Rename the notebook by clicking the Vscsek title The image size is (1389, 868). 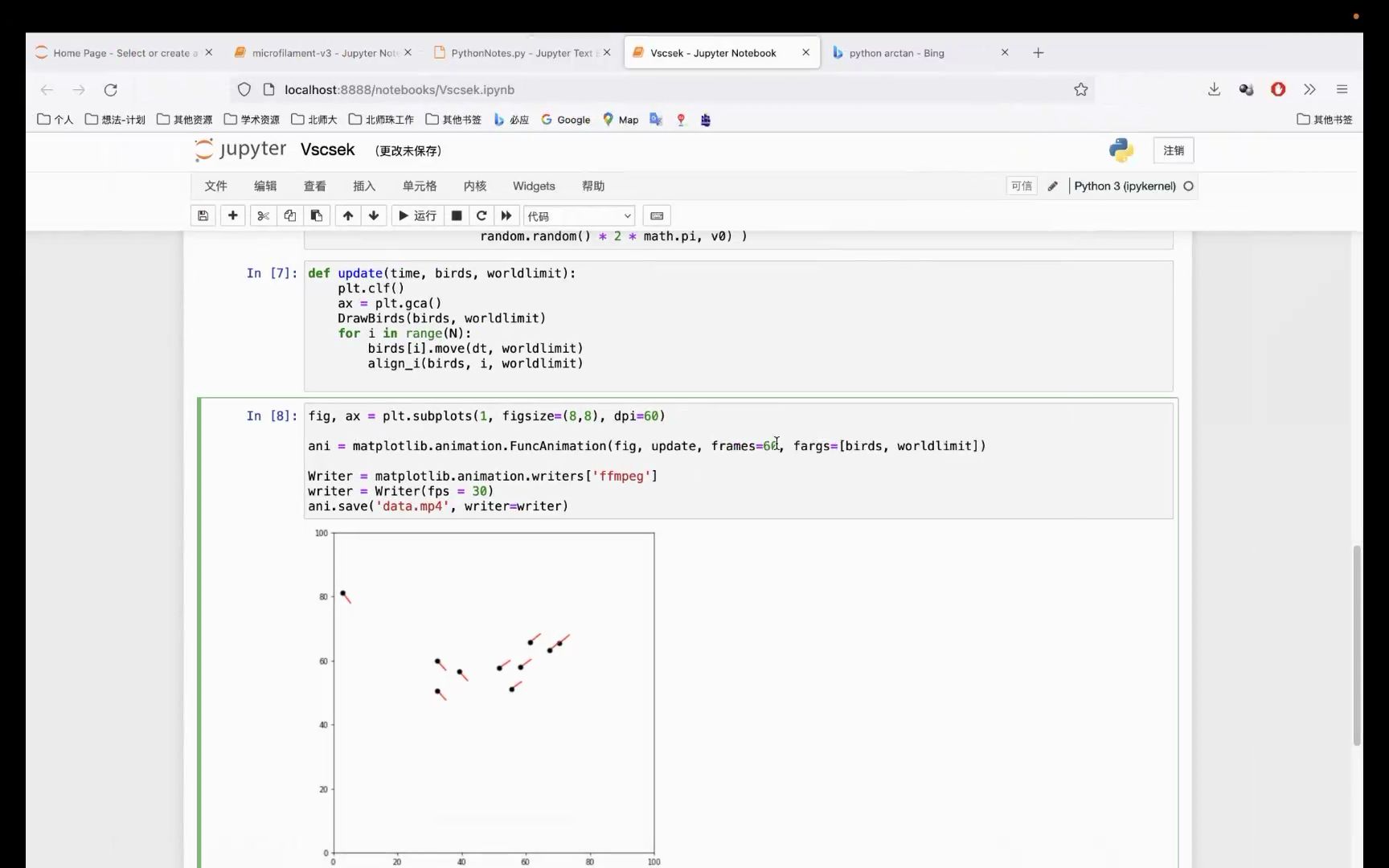pos(327,149)
